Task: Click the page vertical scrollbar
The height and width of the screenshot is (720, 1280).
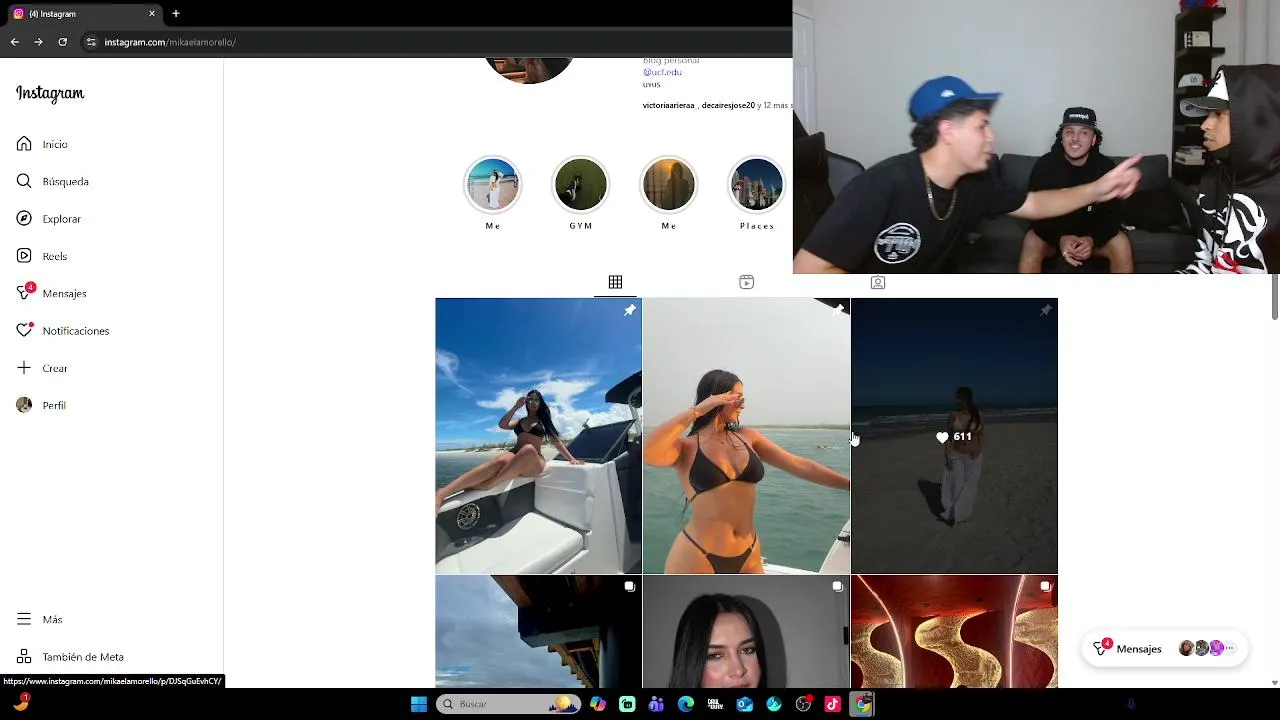Action: (x=1274, y=296)
